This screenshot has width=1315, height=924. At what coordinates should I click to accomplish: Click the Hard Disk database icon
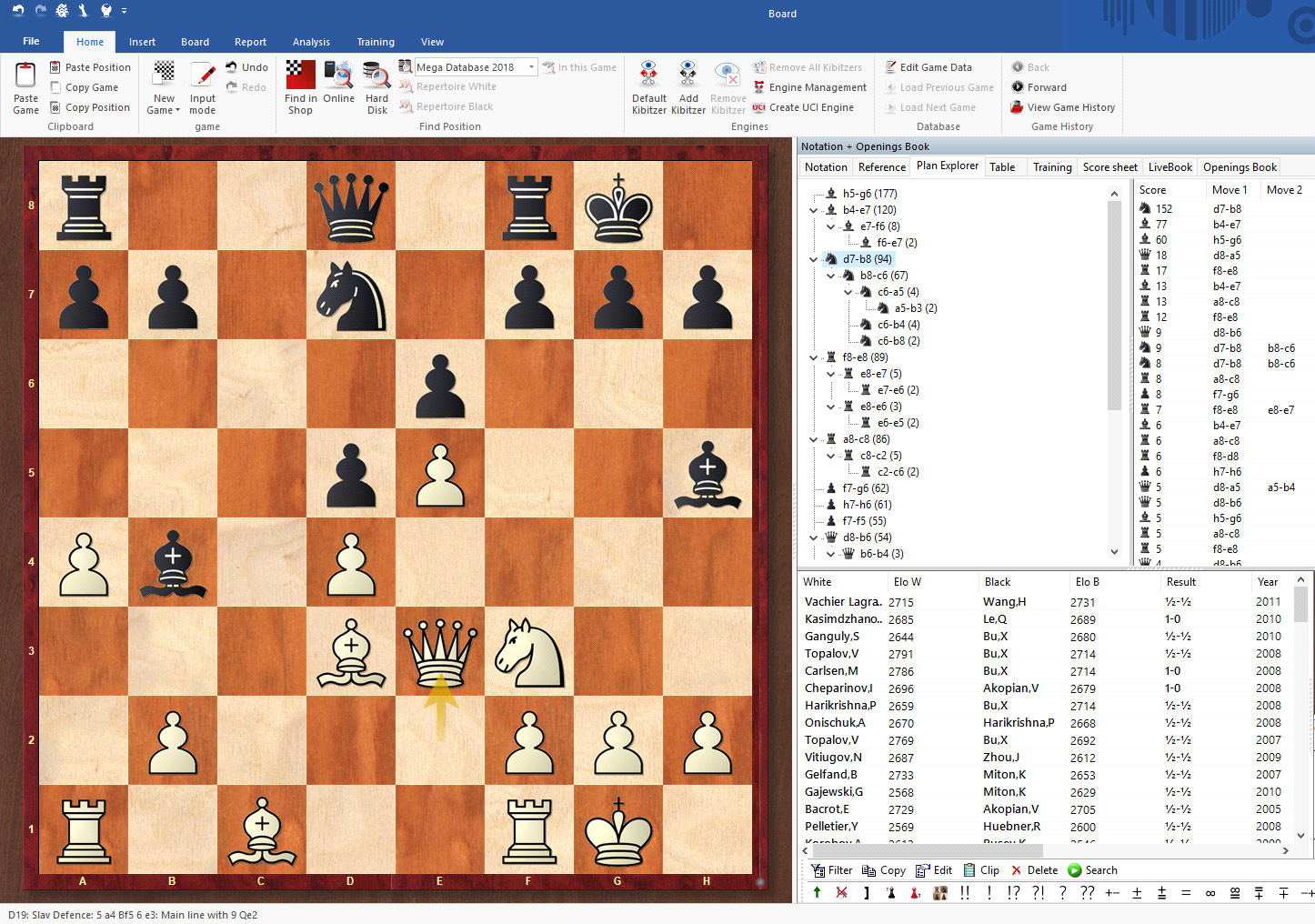pos(376,86)
